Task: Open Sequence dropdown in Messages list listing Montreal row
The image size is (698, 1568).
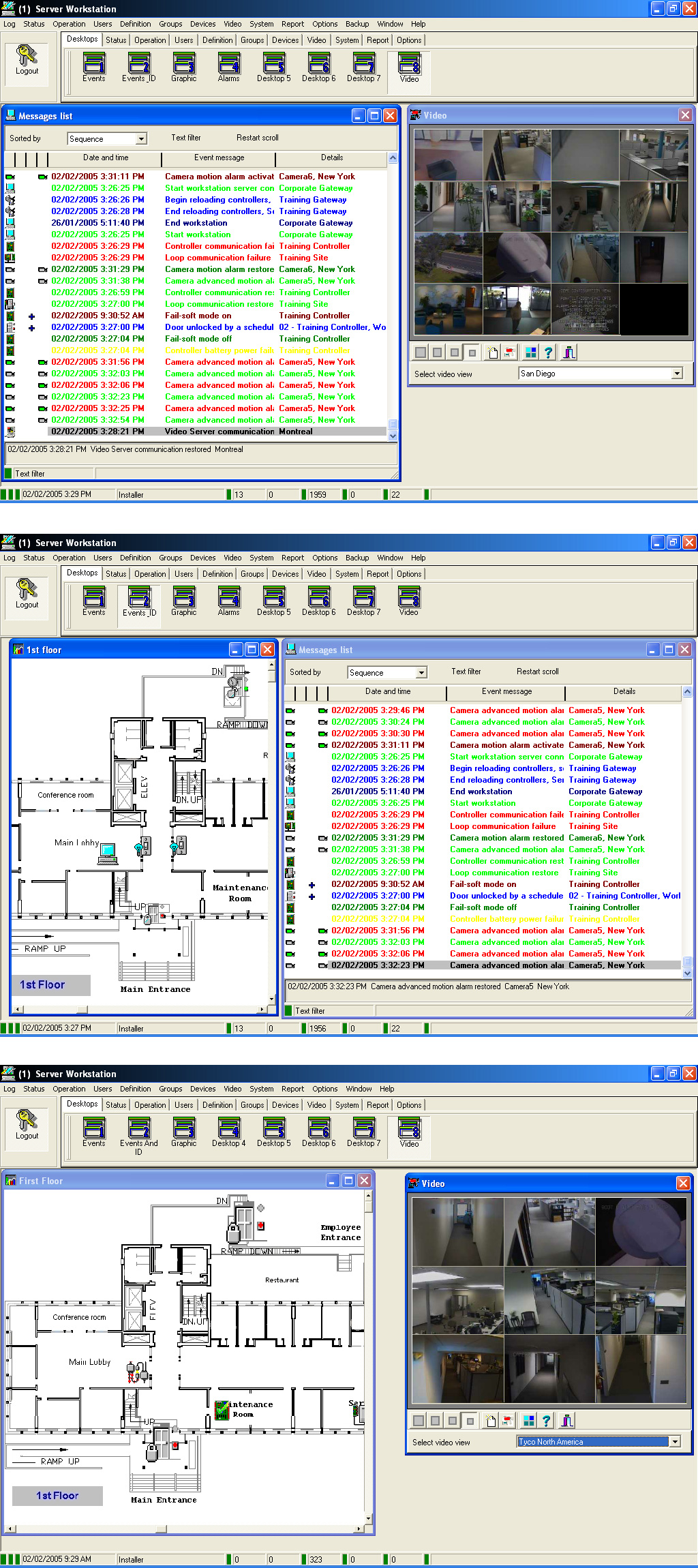Action: [x=141, y=139]
